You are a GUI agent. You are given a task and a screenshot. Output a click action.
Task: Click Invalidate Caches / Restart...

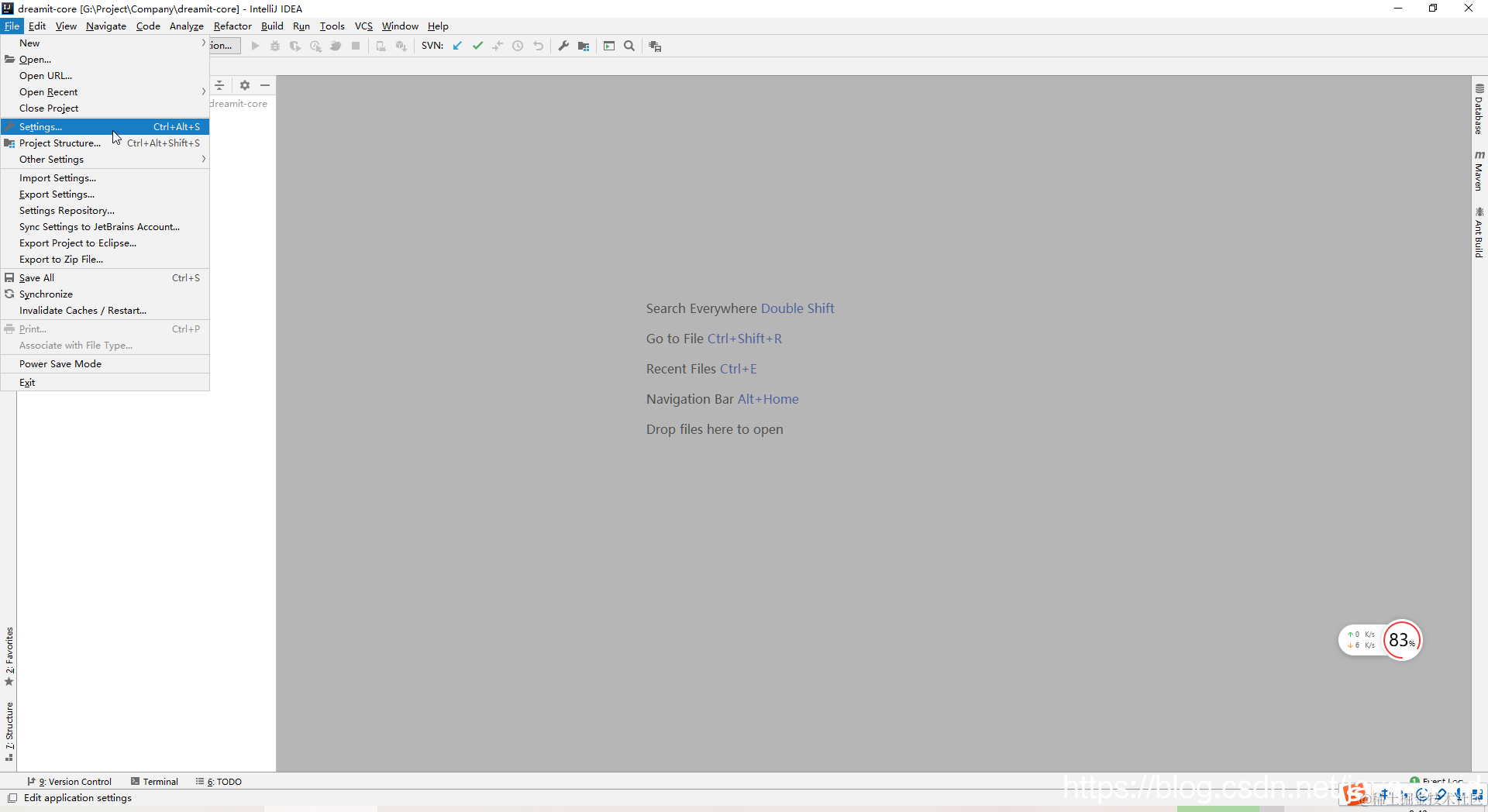point(105,311)
